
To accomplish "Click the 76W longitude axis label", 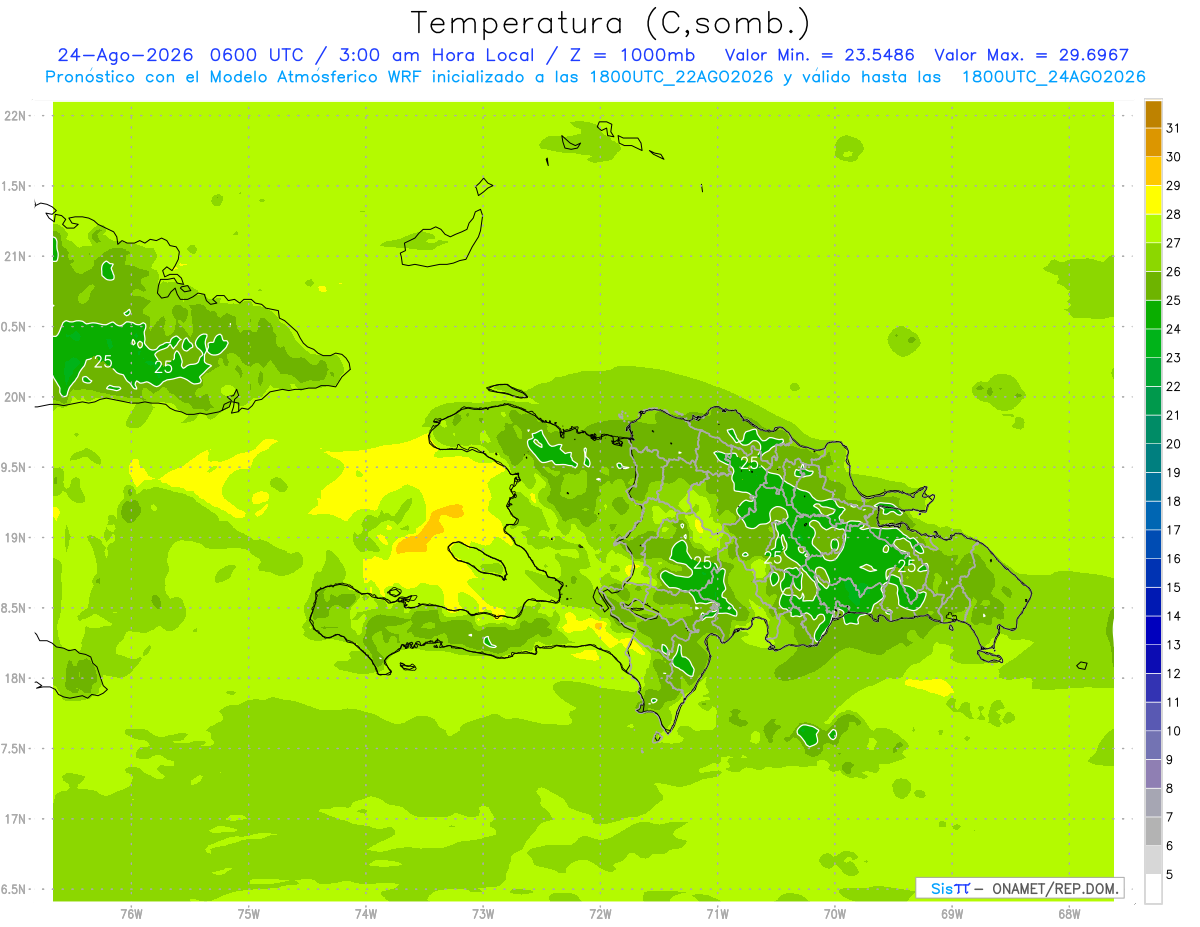I will pos(131,912).
